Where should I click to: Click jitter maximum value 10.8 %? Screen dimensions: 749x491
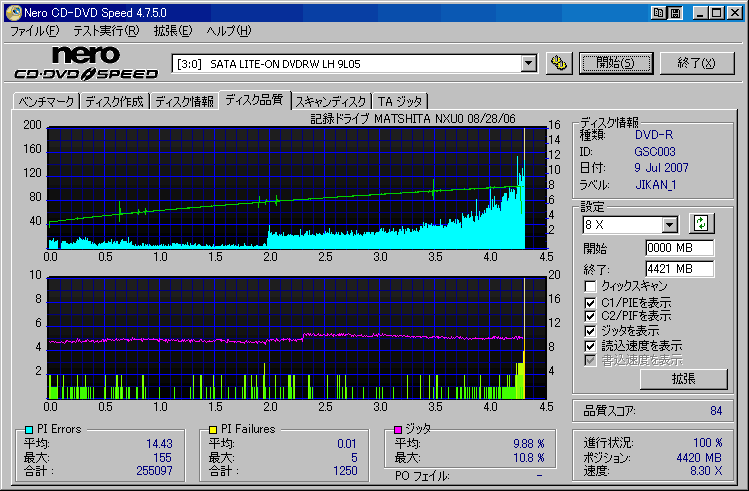(x=529, y=458)
